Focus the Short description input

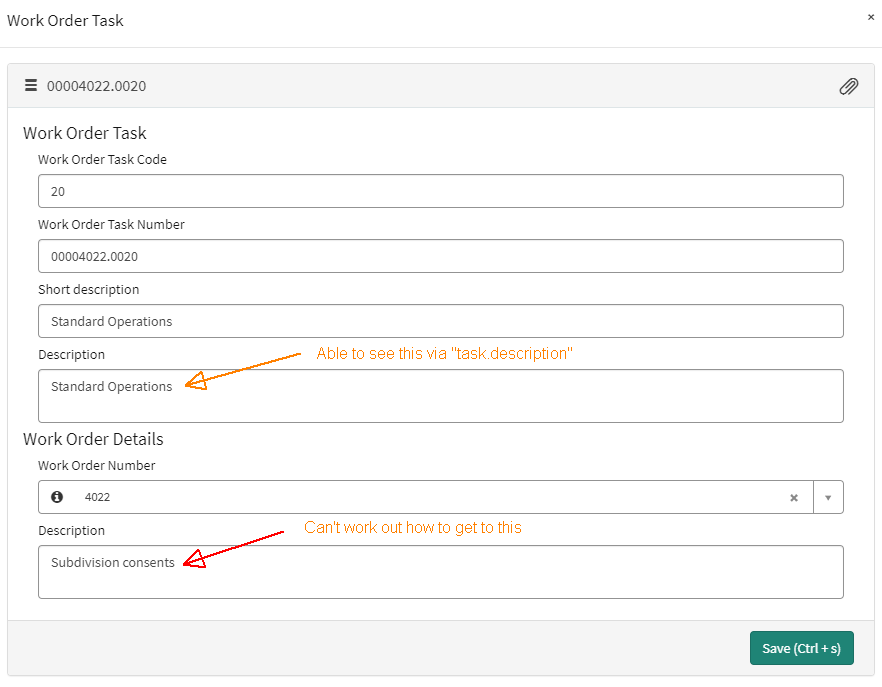click(x=440, y=321)
